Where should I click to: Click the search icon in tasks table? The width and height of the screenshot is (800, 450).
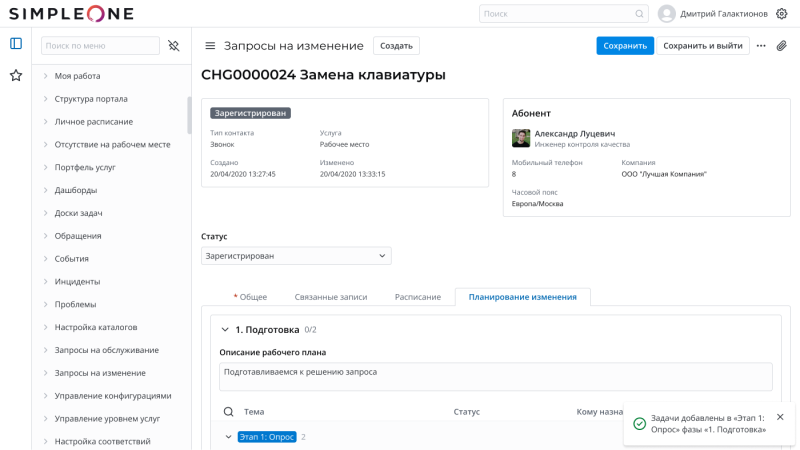pos(229,412)
